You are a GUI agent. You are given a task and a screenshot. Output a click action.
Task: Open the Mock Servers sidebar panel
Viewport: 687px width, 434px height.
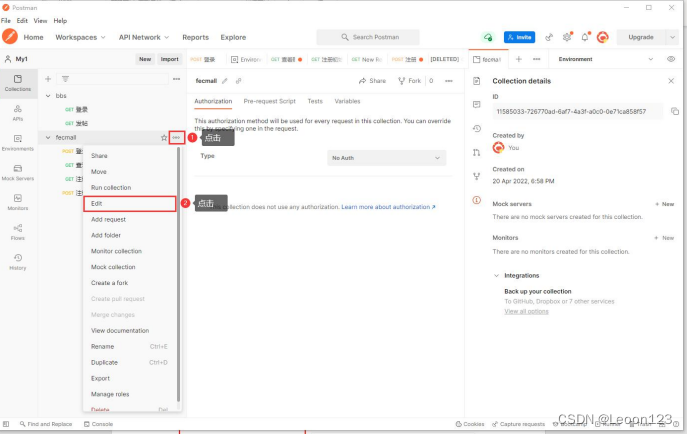(18, 173)
